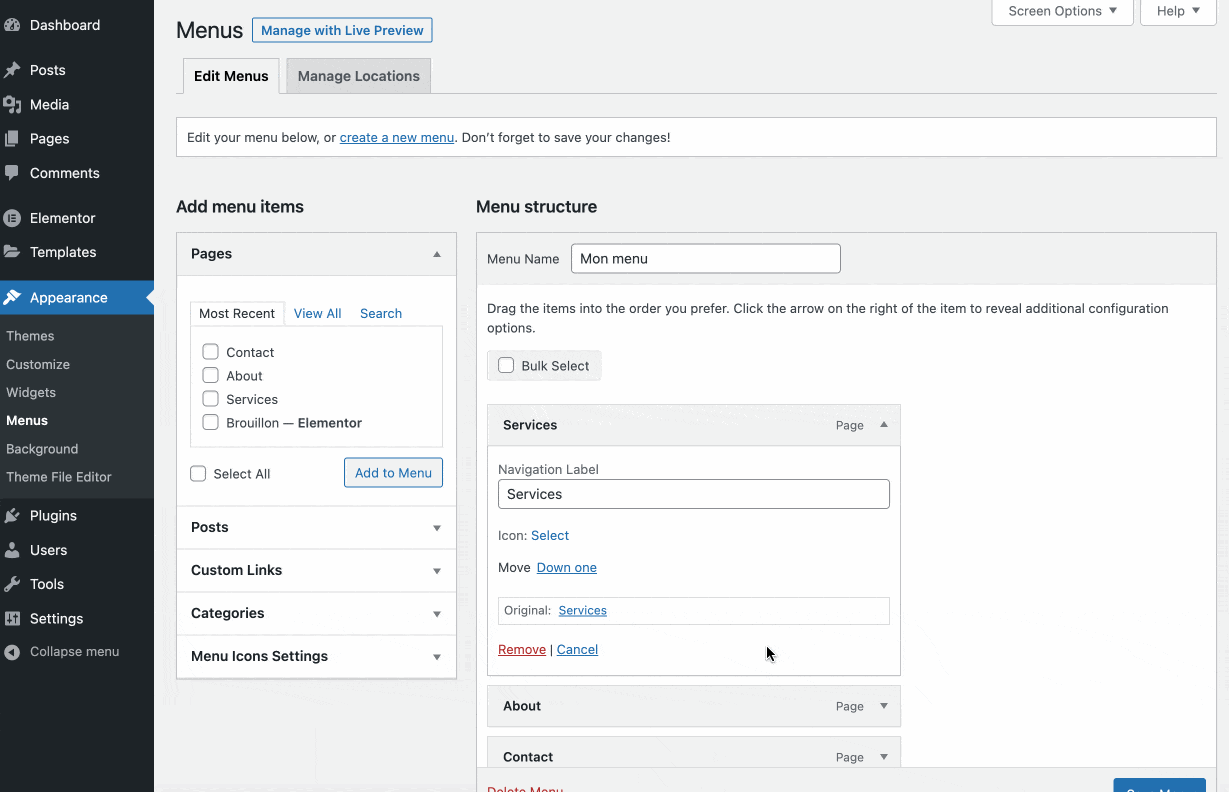Screen dimensions: 1229x792
Task: Click Manage with Live Preview button
Action: (x=342, y=30)
